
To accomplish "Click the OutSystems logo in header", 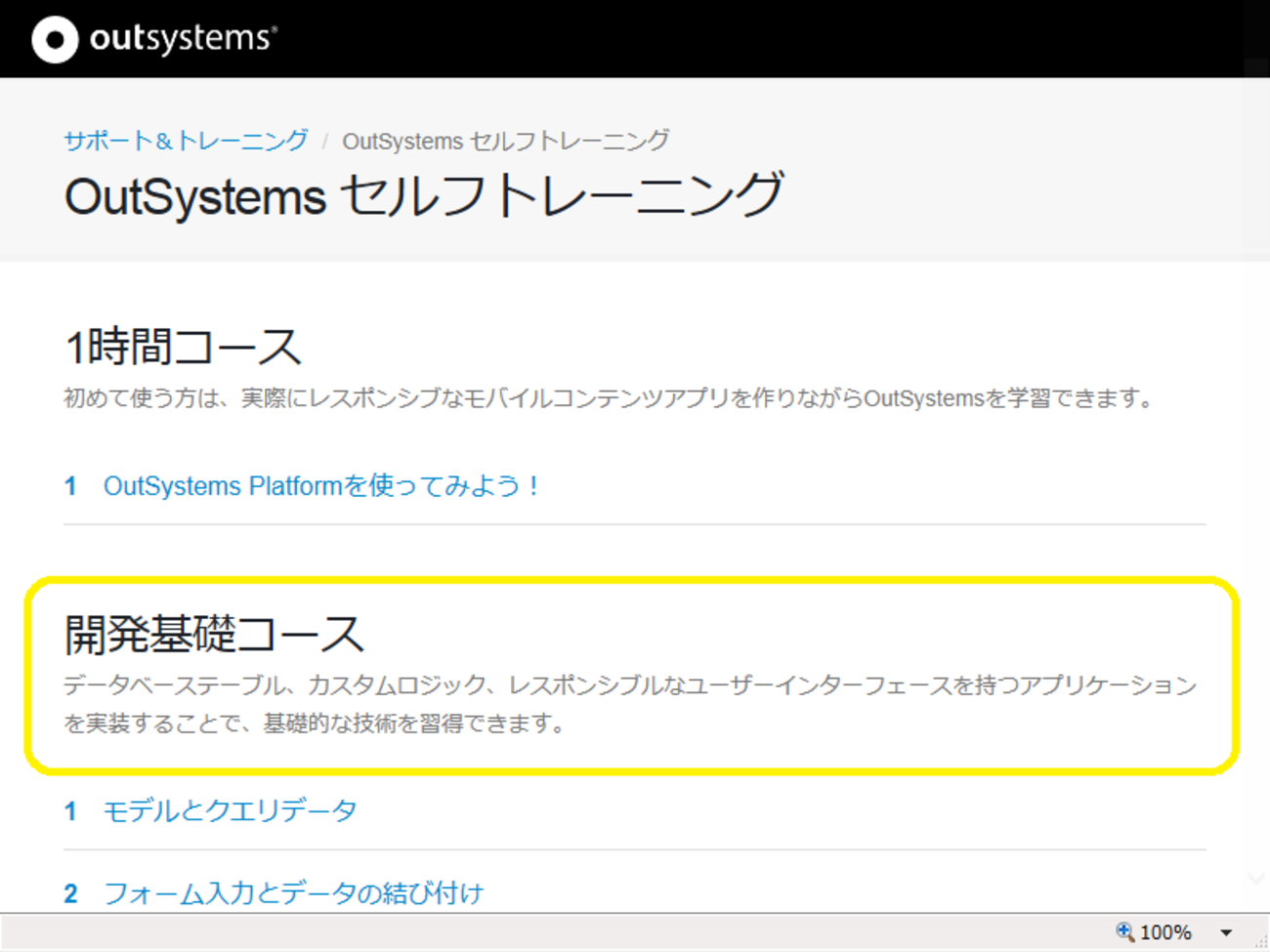I will tap(154, 40).
